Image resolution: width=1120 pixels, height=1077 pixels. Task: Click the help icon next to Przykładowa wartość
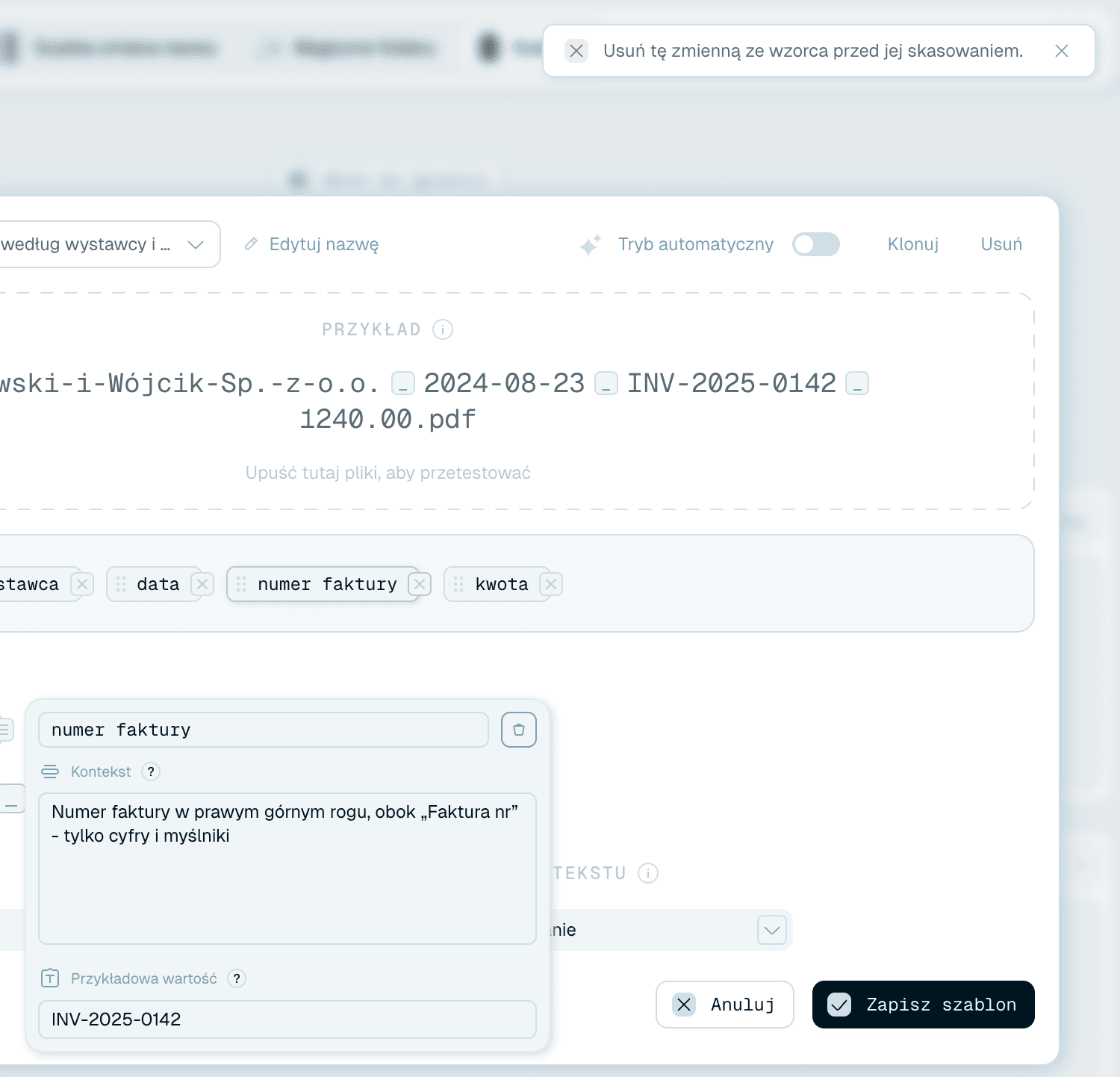(237, 978)
